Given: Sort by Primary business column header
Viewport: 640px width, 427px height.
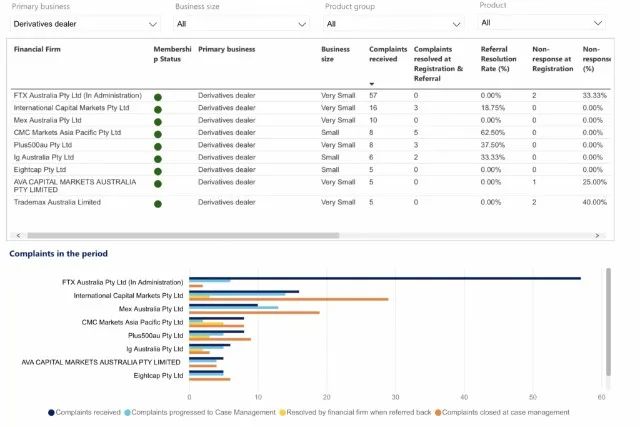Looking at the screenshot, I should tap(227, 49).
